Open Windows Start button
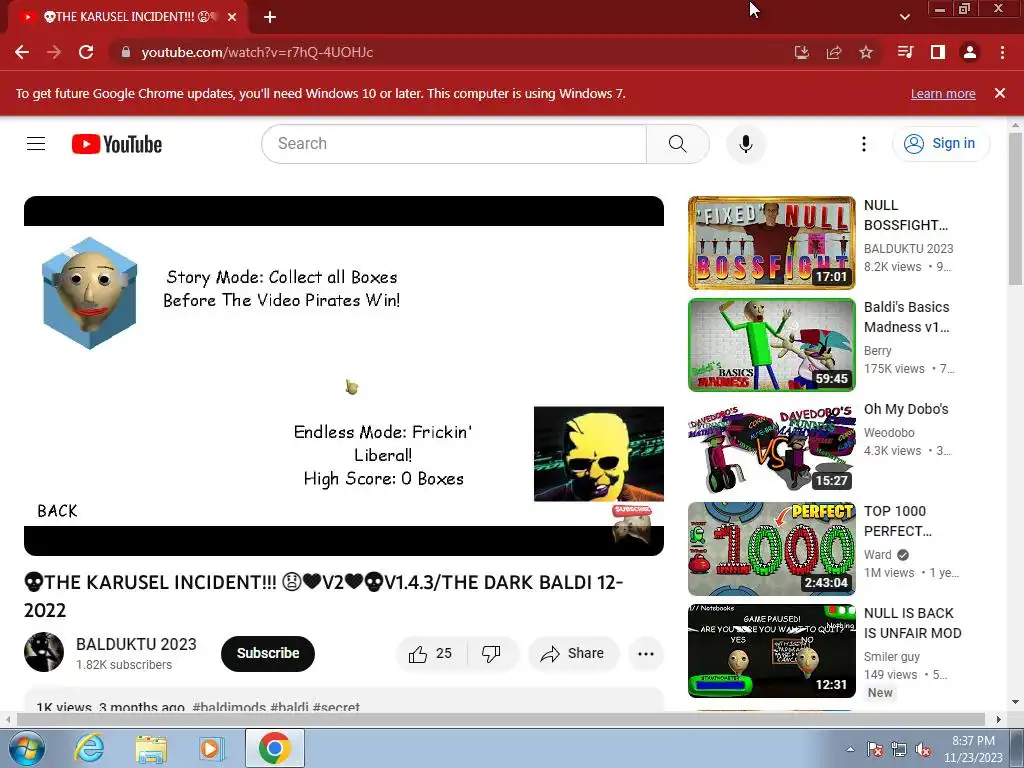This screenshot has height=768, width=1024. [x=26, y=748]
